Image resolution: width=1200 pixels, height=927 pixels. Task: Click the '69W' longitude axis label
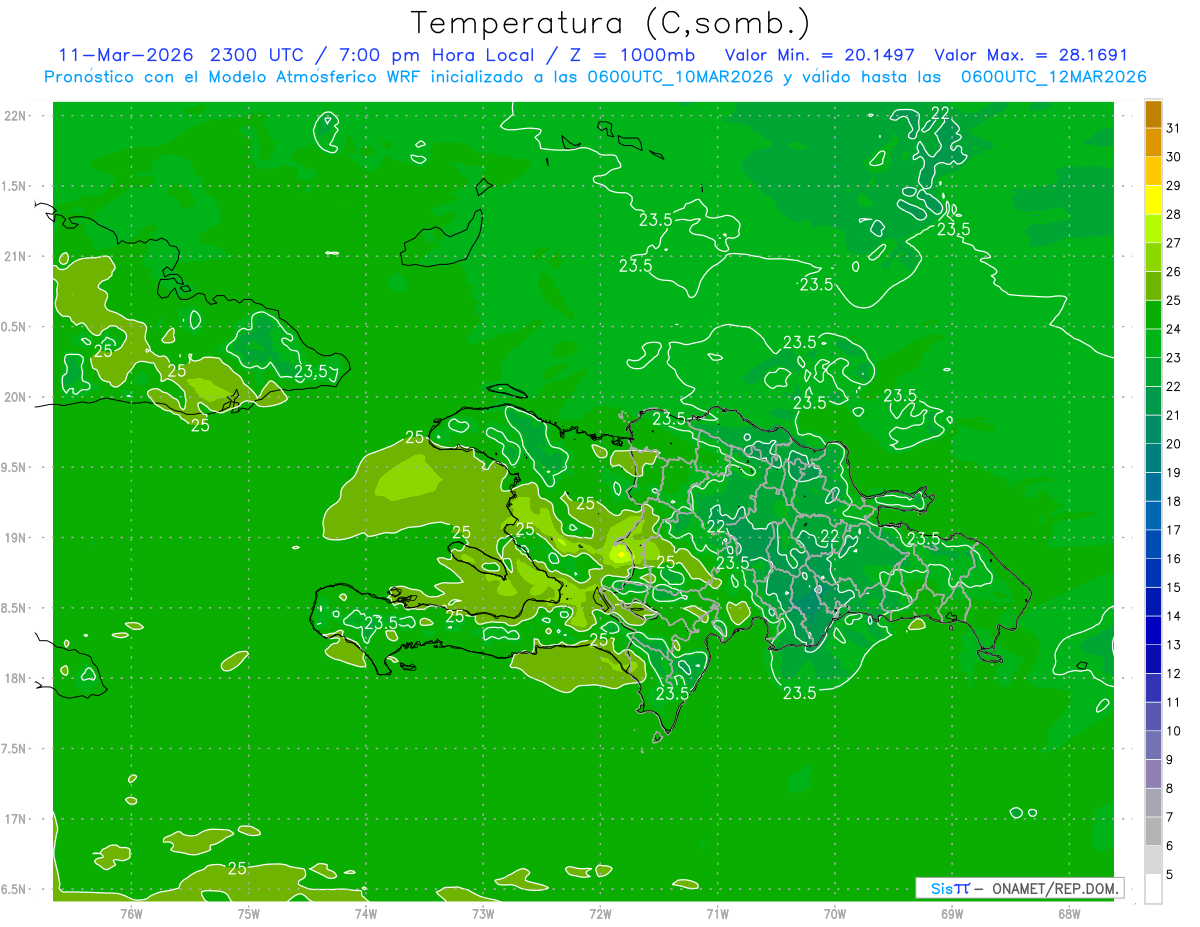coord(951,913)
